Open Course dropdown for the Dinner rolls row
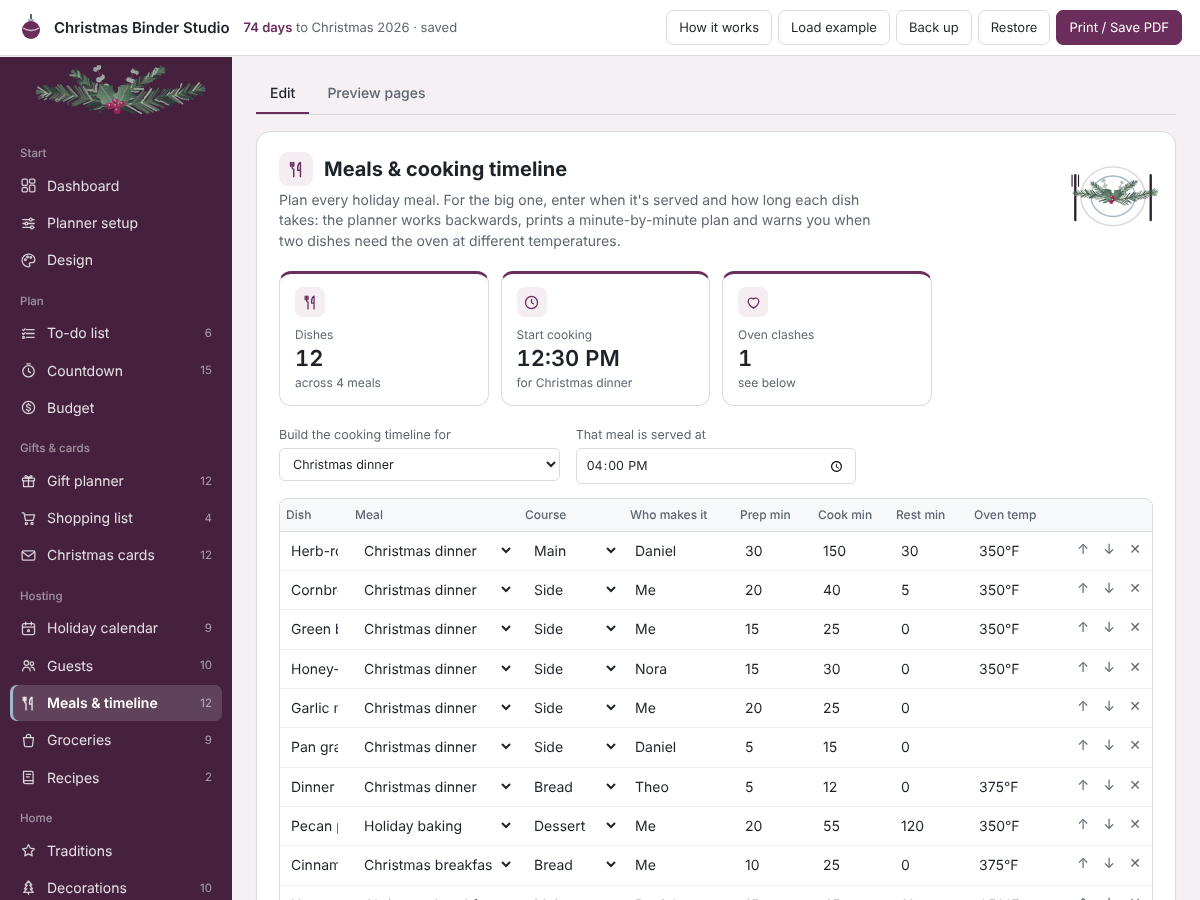Screen dimensions: 1200x900 click(574, 787)
